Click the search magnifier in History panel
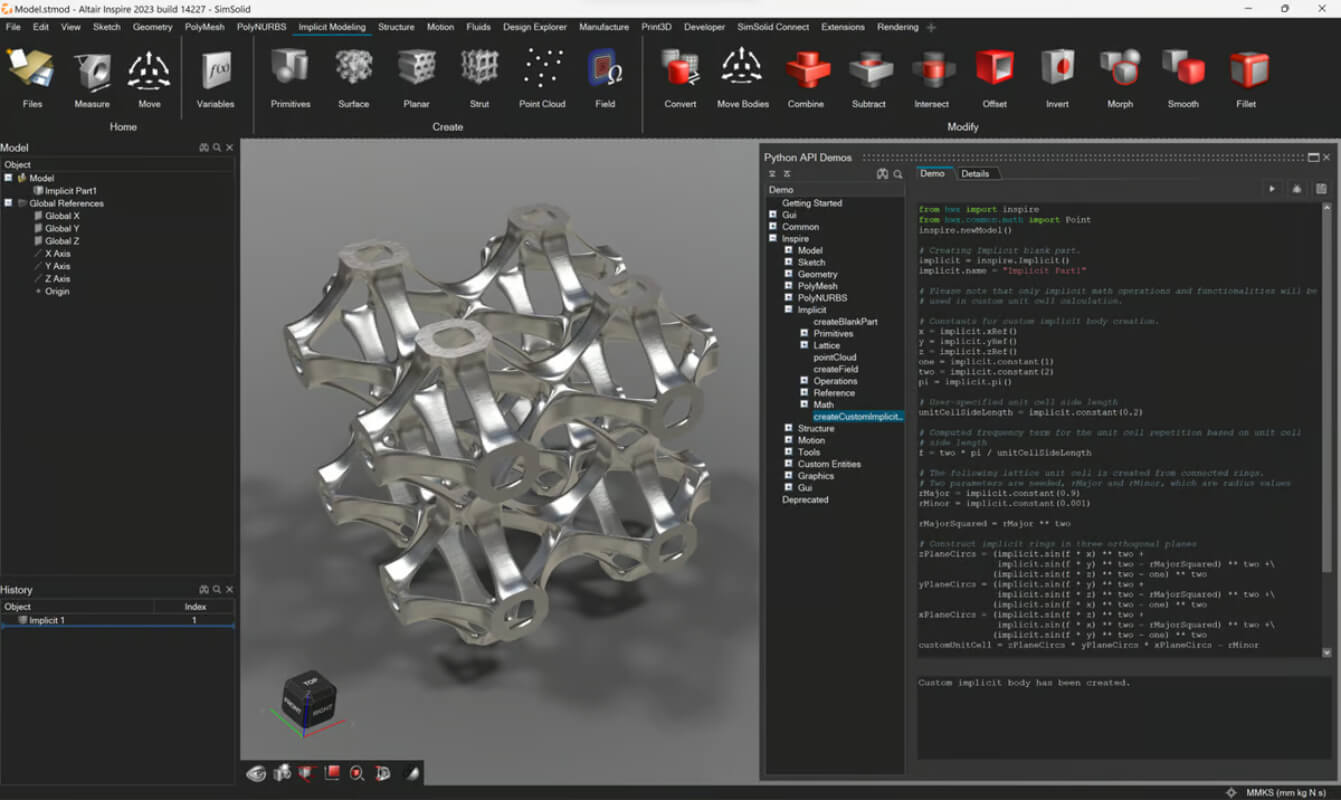This screenshot has height=800, width=1341. [x=217, y=590]
